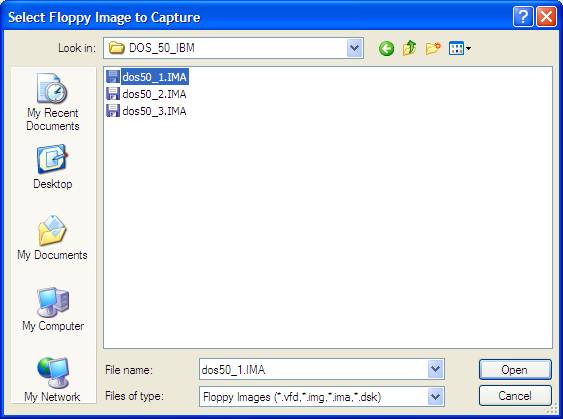563x419 pixels.
Task: Jump to Desktop in the places bar
Action: pos(53,167)
